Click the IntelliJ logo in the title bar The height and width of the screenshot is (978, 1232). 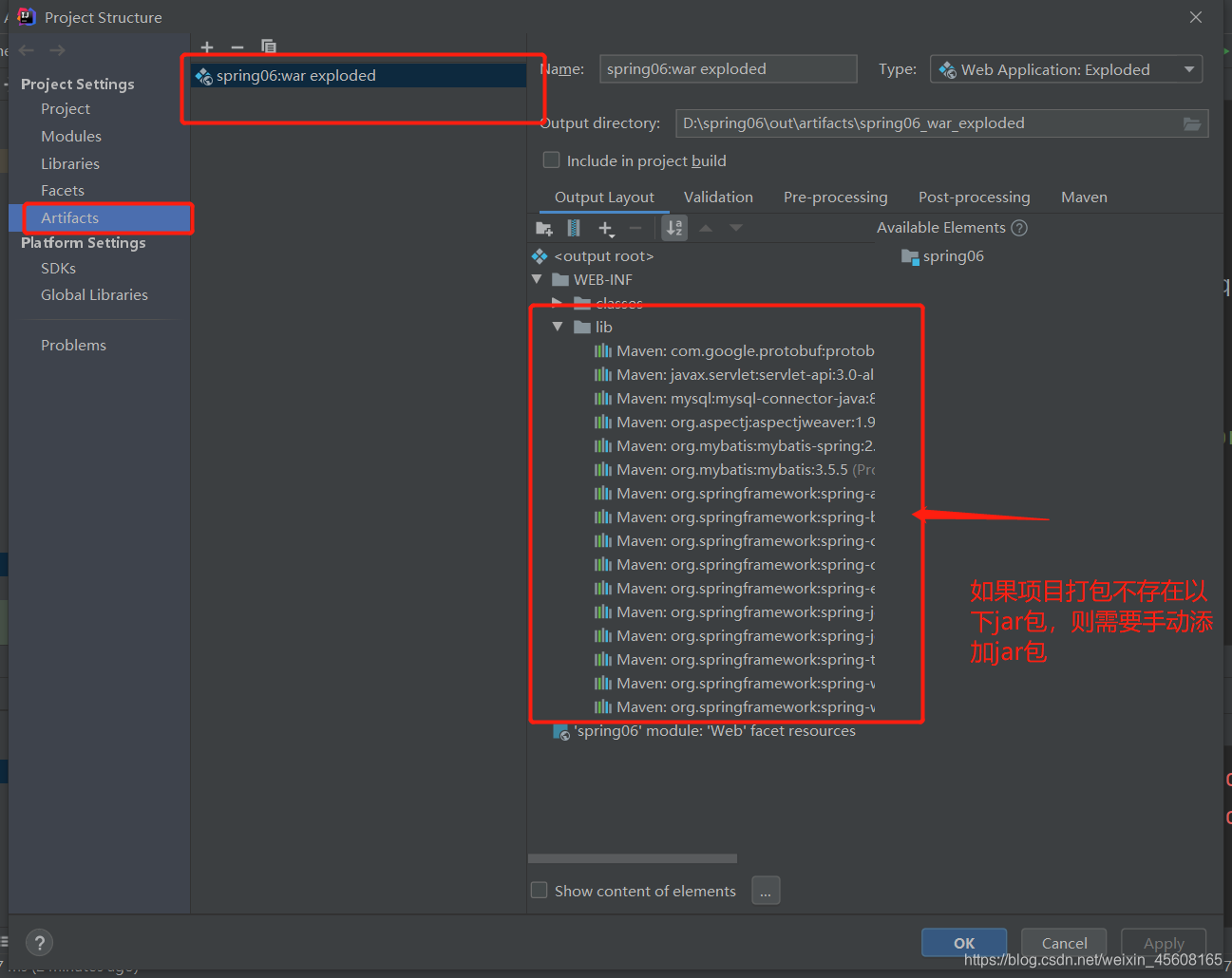pyautogui.click(x=27, y=16)
